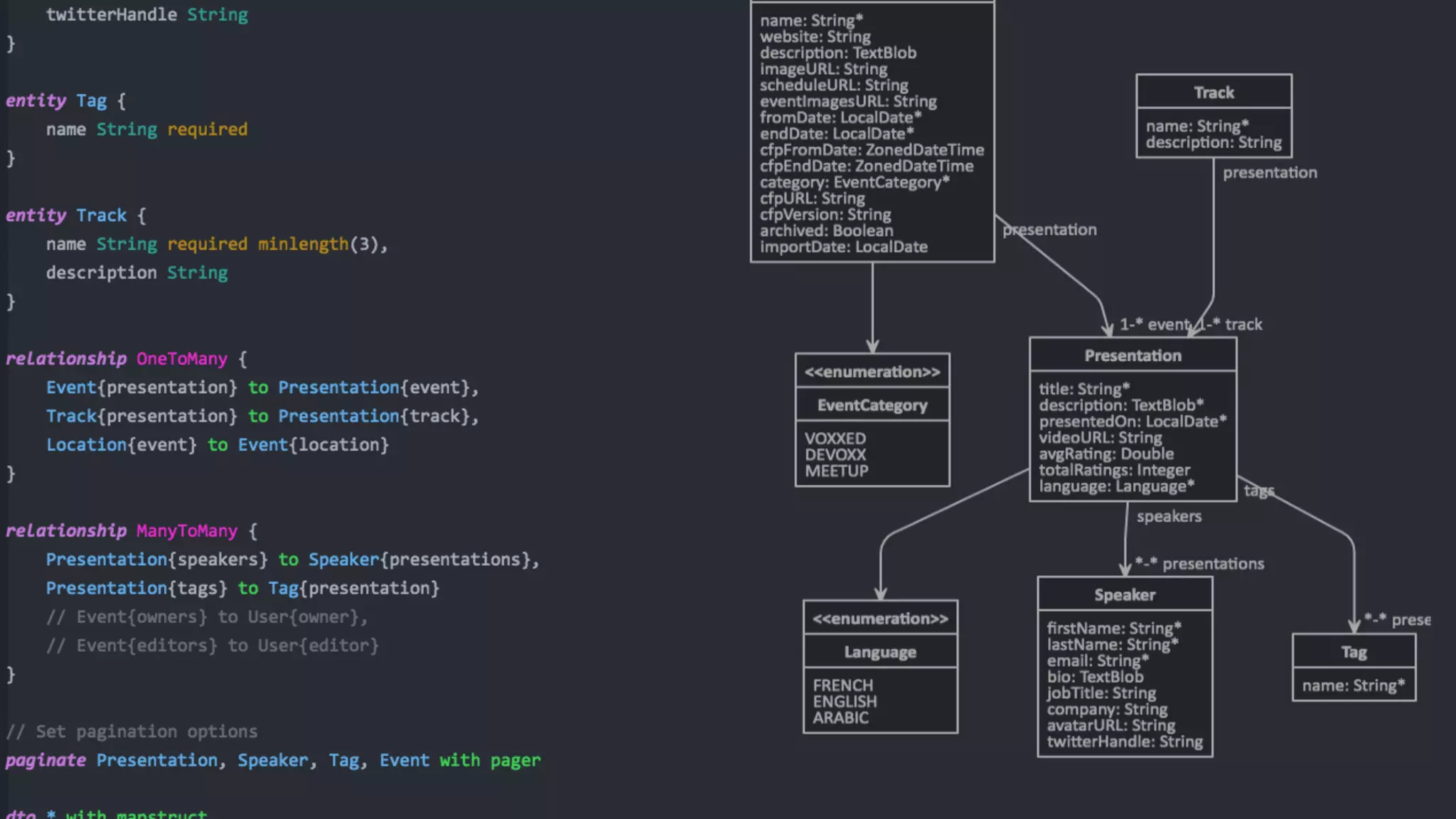Image resolution: width=1456 pixels, height=819 pixels.
Task: Click ARABIC value in Language enumeration
Action: pyautogui.click(x=840, y=718)
